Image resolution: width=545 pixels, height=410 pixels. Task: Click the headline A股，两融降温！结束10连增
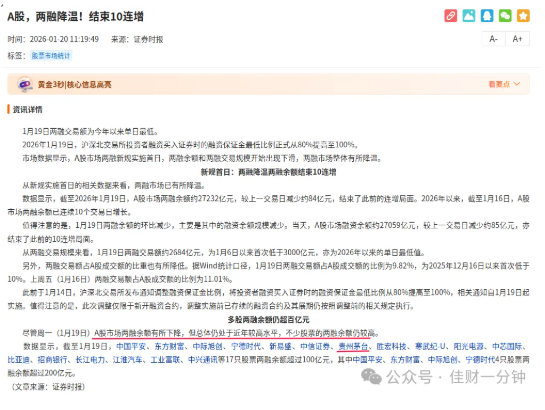pos(75,16)
